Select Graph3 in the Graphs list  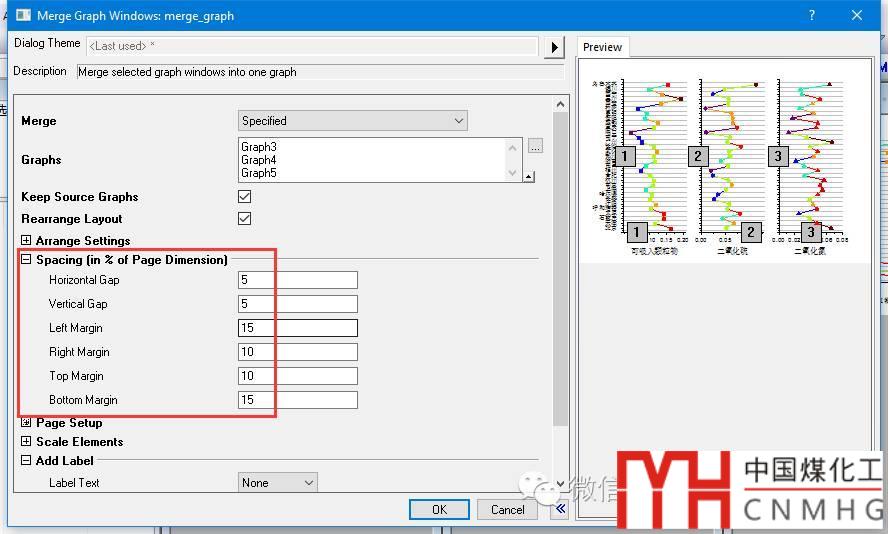tap(259, 147)
